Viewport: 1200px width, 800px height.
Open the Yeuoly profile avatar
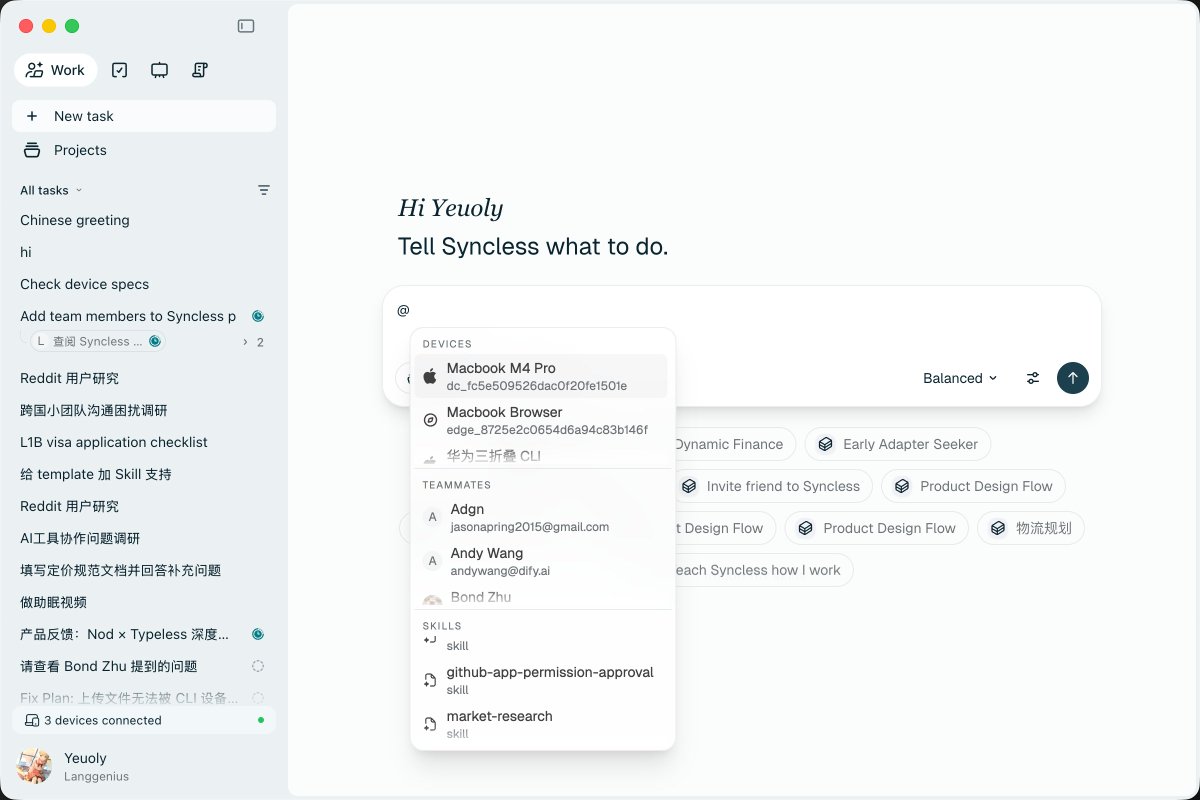pyautogui.click(x=34, y=766)
